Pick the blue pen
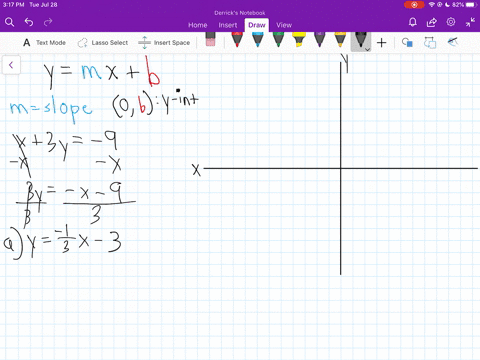480x360 pixels. [258, 39]
